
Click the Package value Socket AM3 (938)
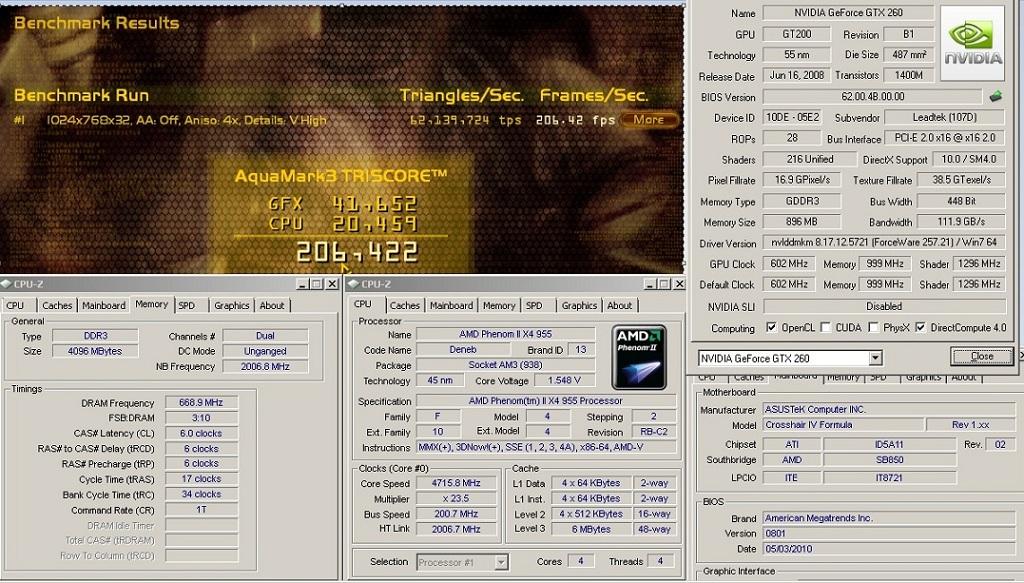point(505,365)
